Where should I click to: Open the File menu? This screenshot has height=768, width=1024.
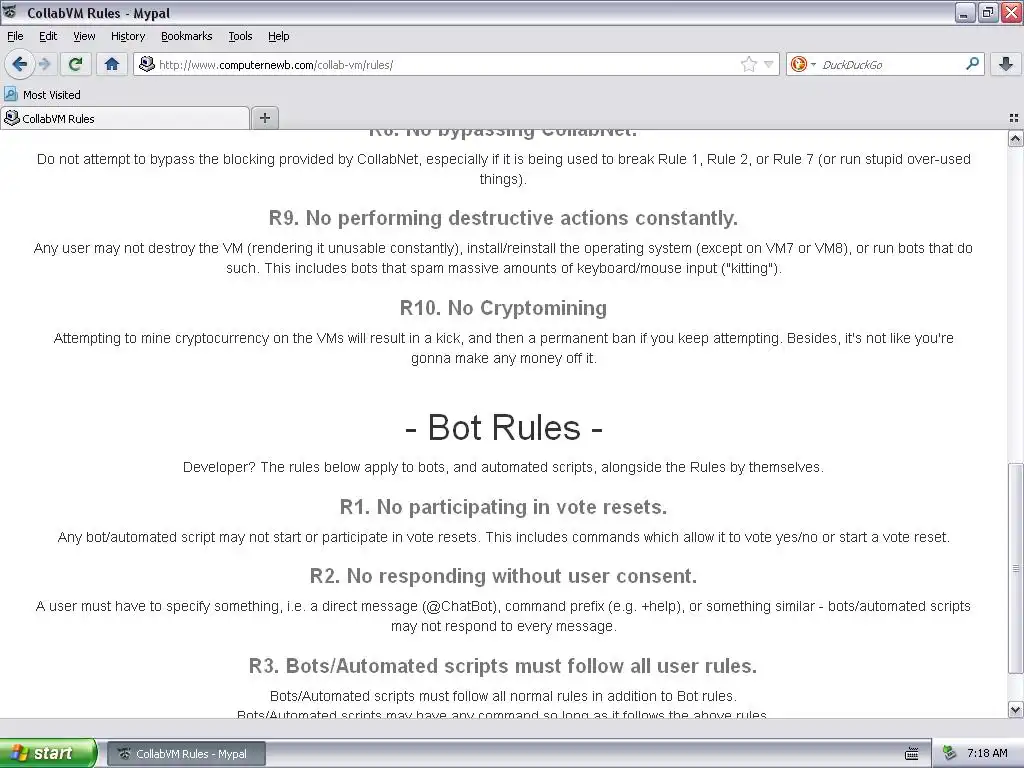pyautogui.click(x=15, y=37)
